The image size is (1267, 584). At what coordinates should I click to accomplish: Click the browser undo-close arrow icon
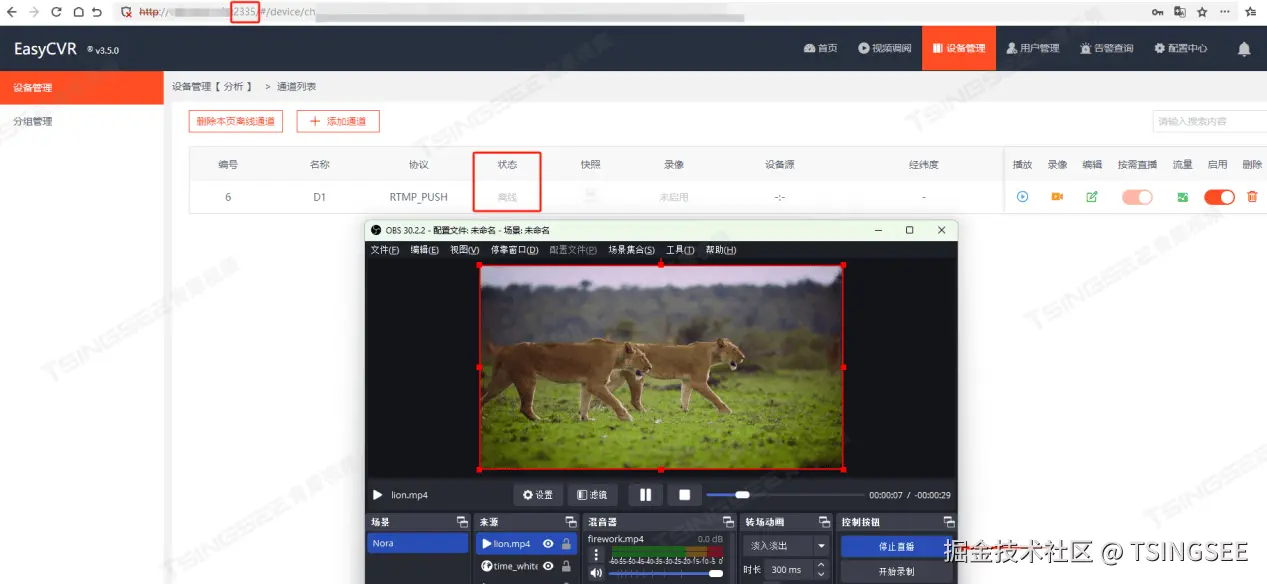tap(97, 12)
